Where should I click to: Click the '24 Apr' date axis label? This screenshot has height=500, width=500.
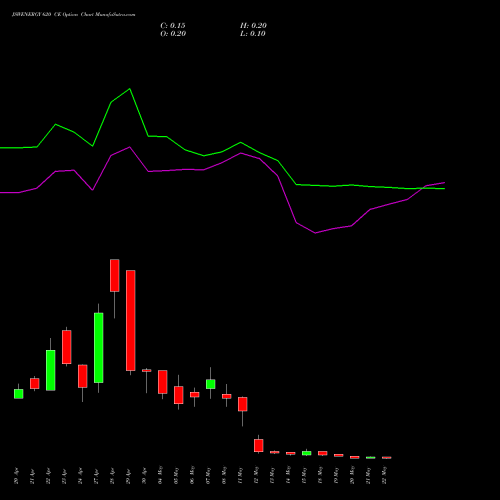pyautogui.click(x=81, y=477)
